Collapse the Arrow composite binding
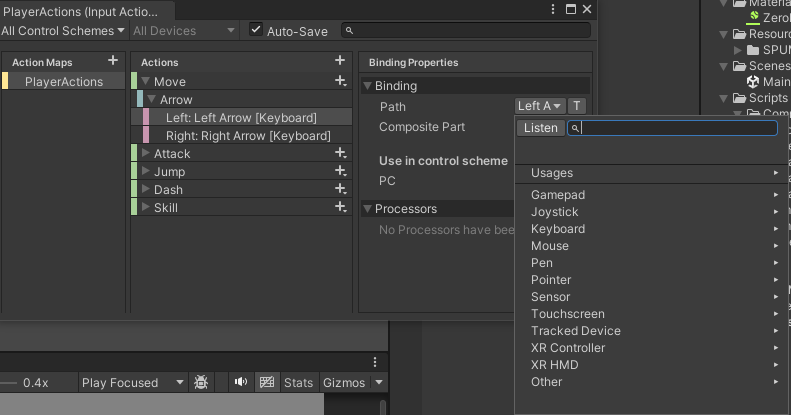Viewport: 791px width, 415px height. pos(152,100)
